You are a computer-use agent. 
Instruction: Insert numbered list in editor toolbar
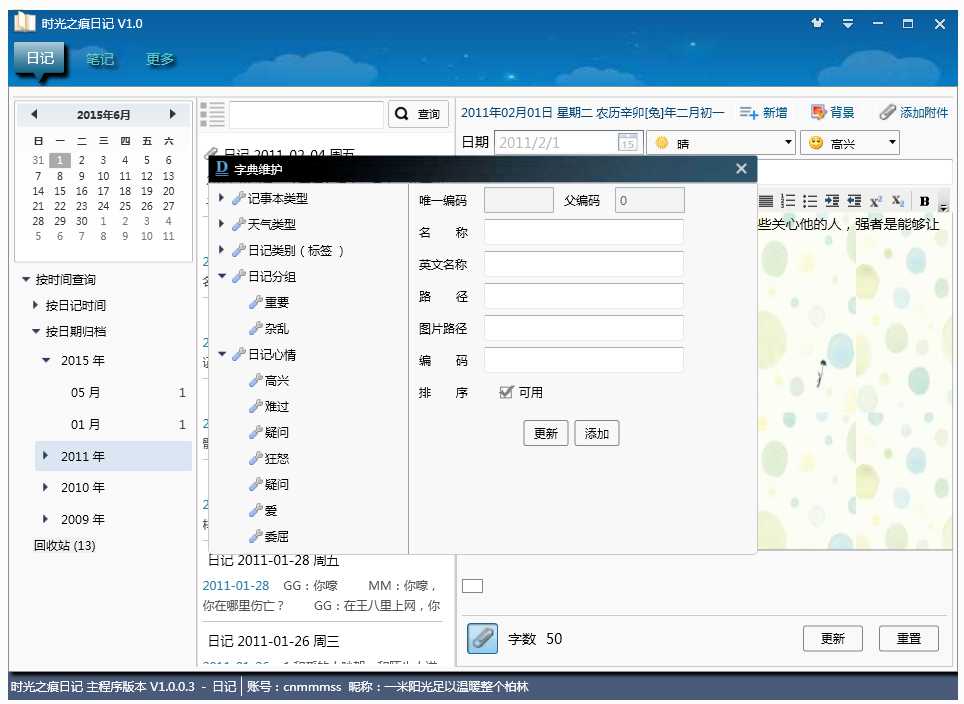(x=788, y=201)
